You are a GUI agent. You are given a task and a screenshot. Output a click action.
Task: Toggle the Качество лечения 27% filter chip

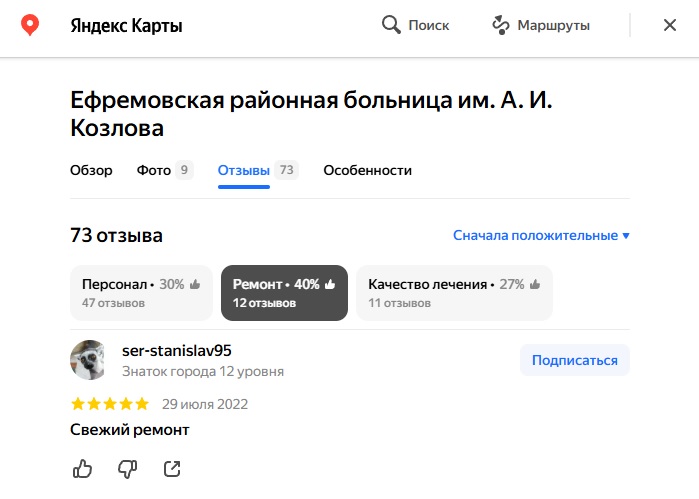tap(454, 293)
